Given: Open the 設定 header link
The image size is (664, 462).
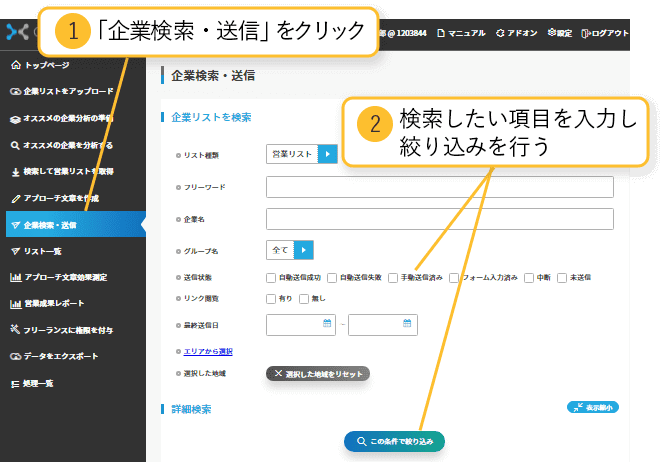Looking at the screenshot, I should coord(564,33).
